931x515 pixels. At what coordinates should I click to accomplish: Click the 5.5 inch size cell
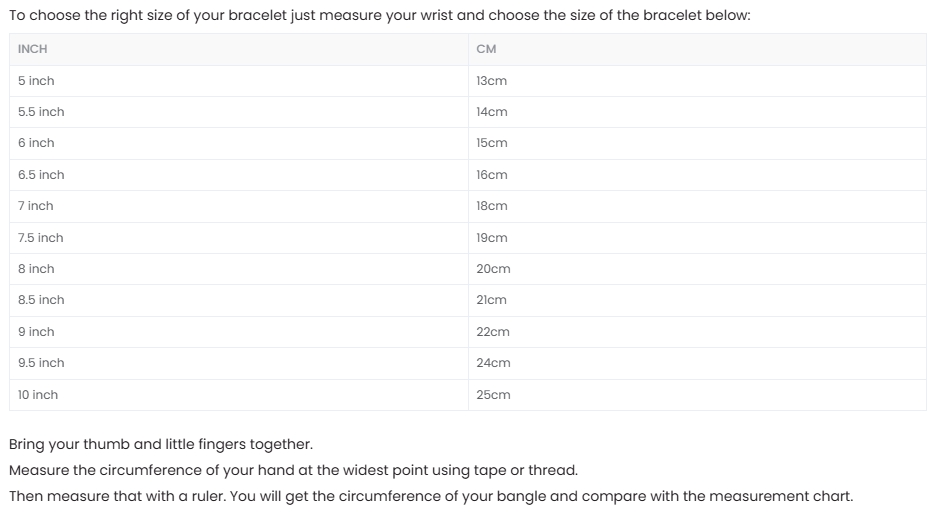click(239, 112)
